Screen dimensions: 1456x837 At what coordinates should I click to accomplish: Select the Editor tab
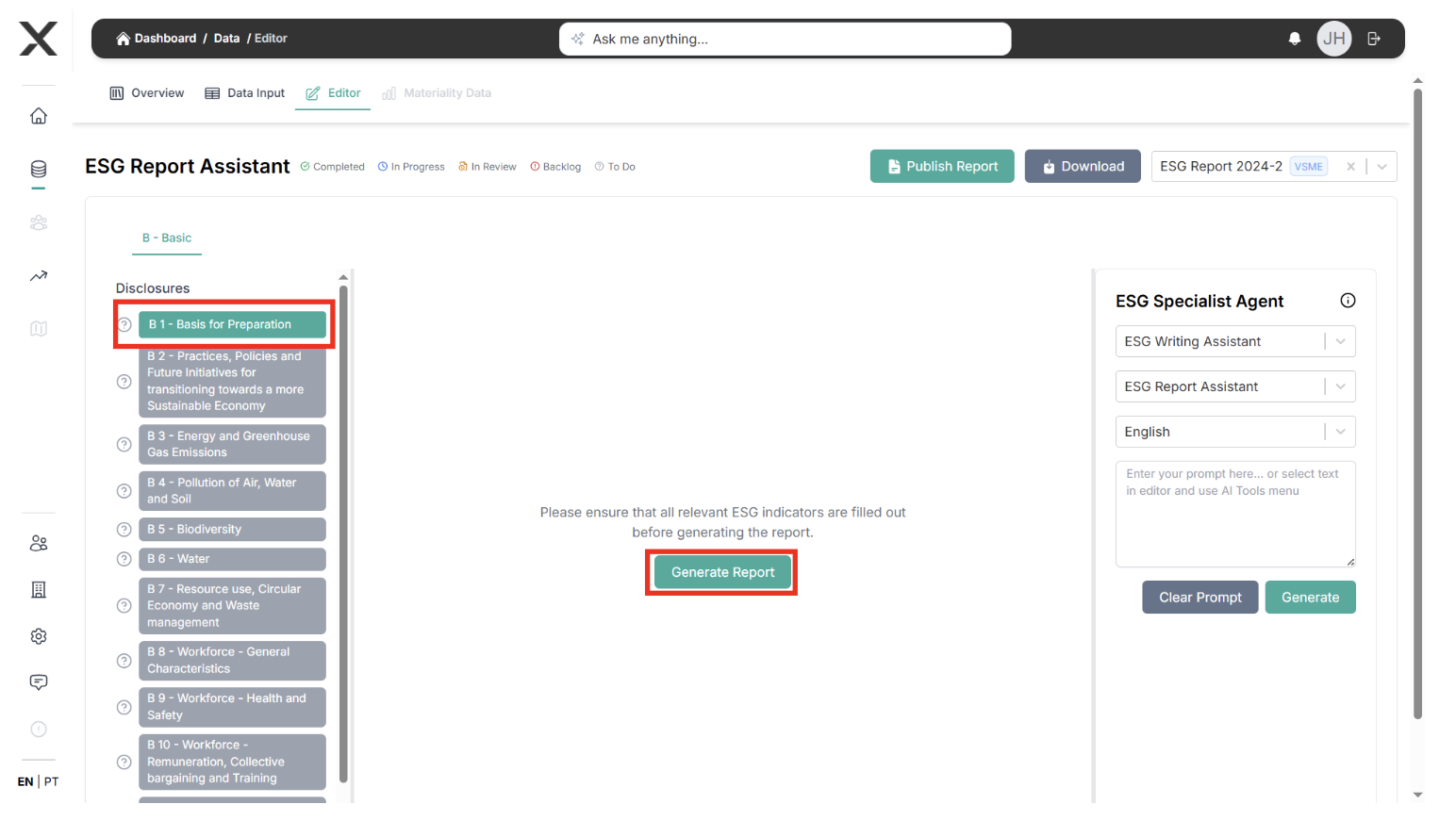[333, 93]
